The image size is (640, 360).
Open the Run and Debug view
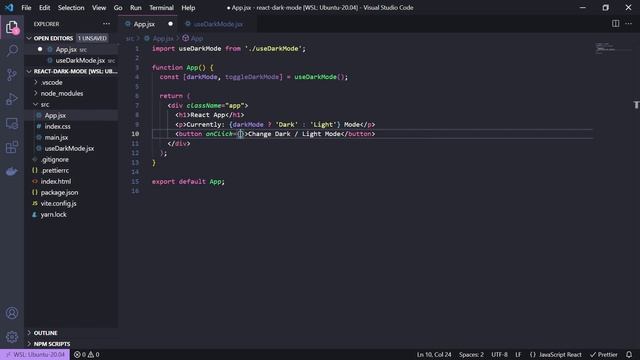point(12,99)
